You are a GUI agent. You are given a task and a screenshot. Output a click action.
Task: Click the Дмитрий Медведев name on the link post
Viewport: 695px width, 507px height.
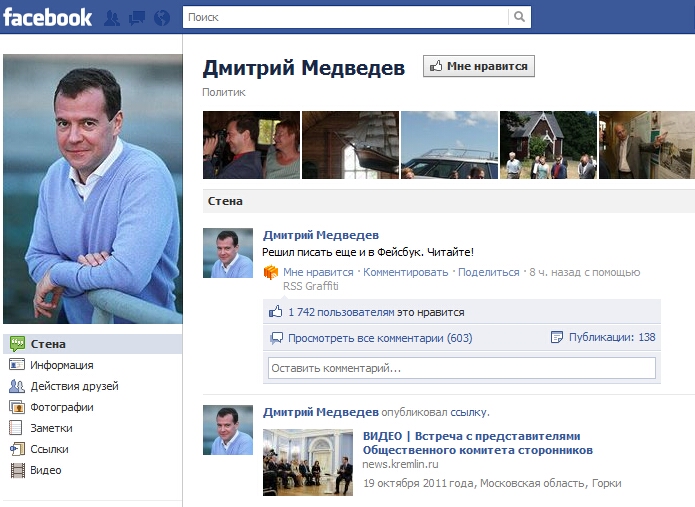pos(321,412)
